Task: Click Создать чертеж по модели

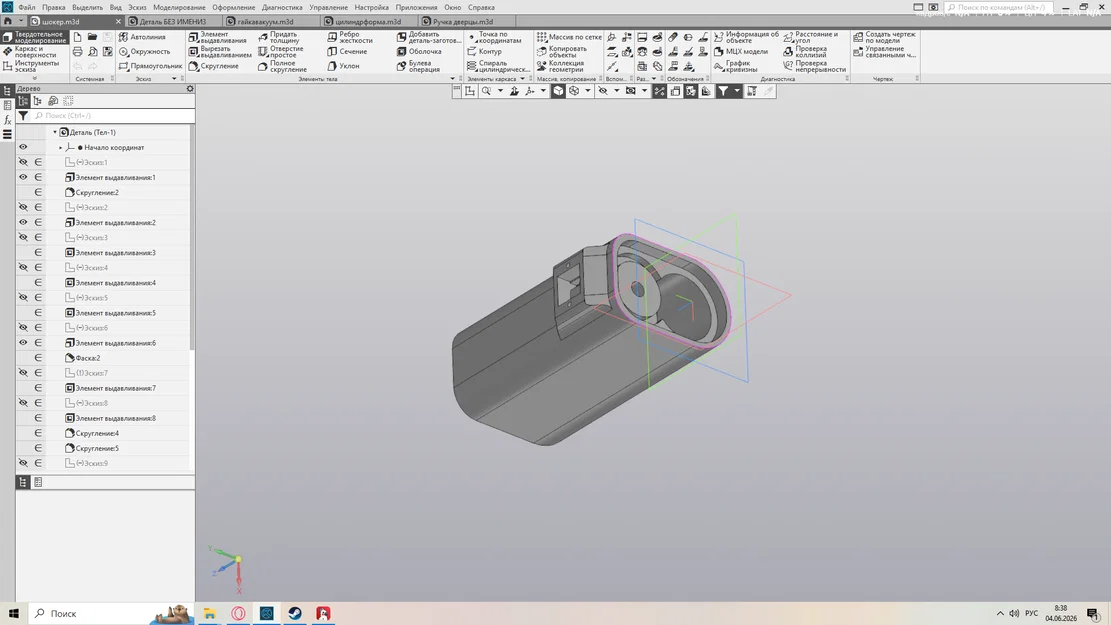Action: 884,37
